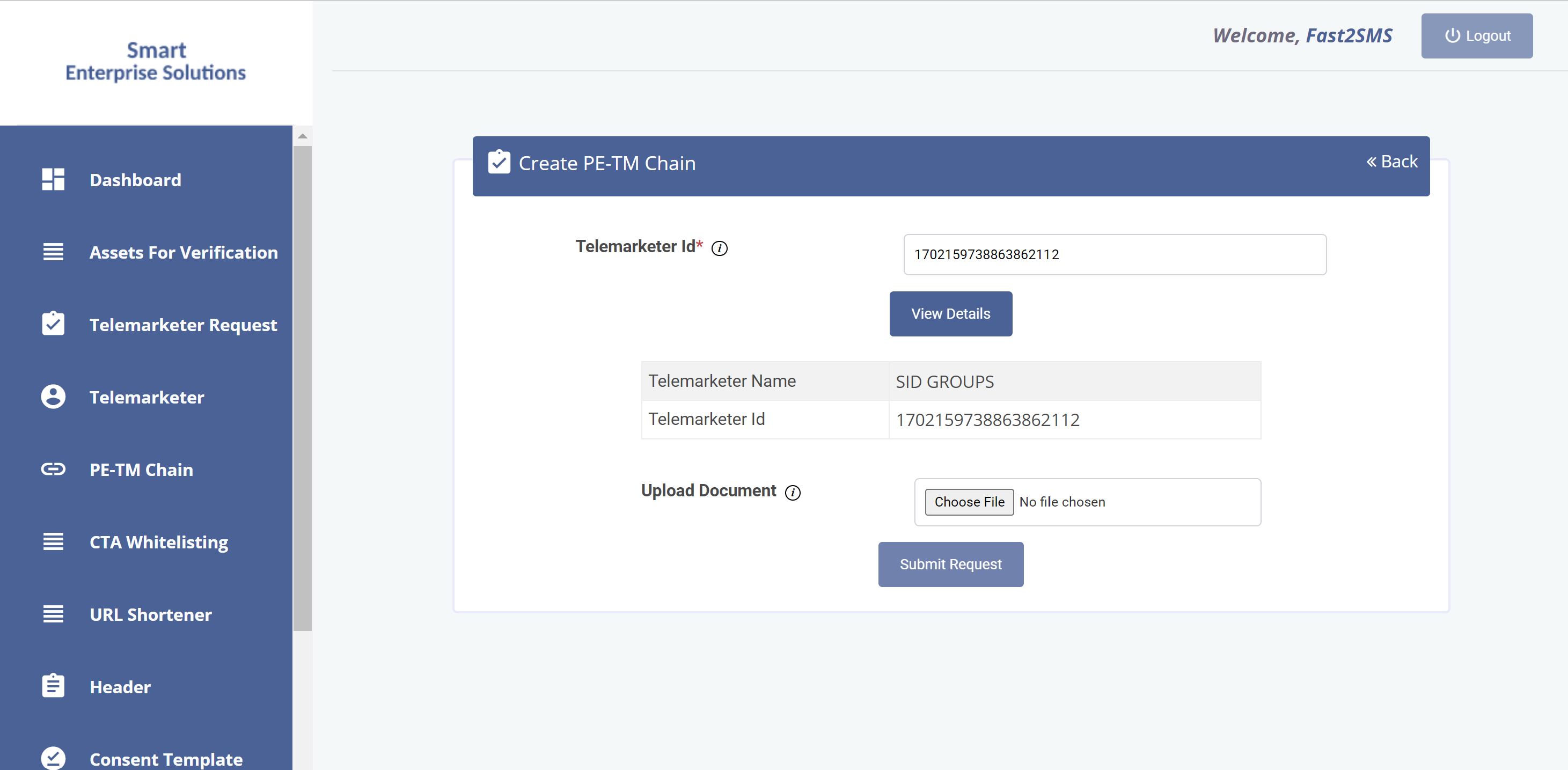Viewport: 1568px width, 770px height.
Task: Click the sidebar scroll up arrow
Action: click(x=303, y=136)
